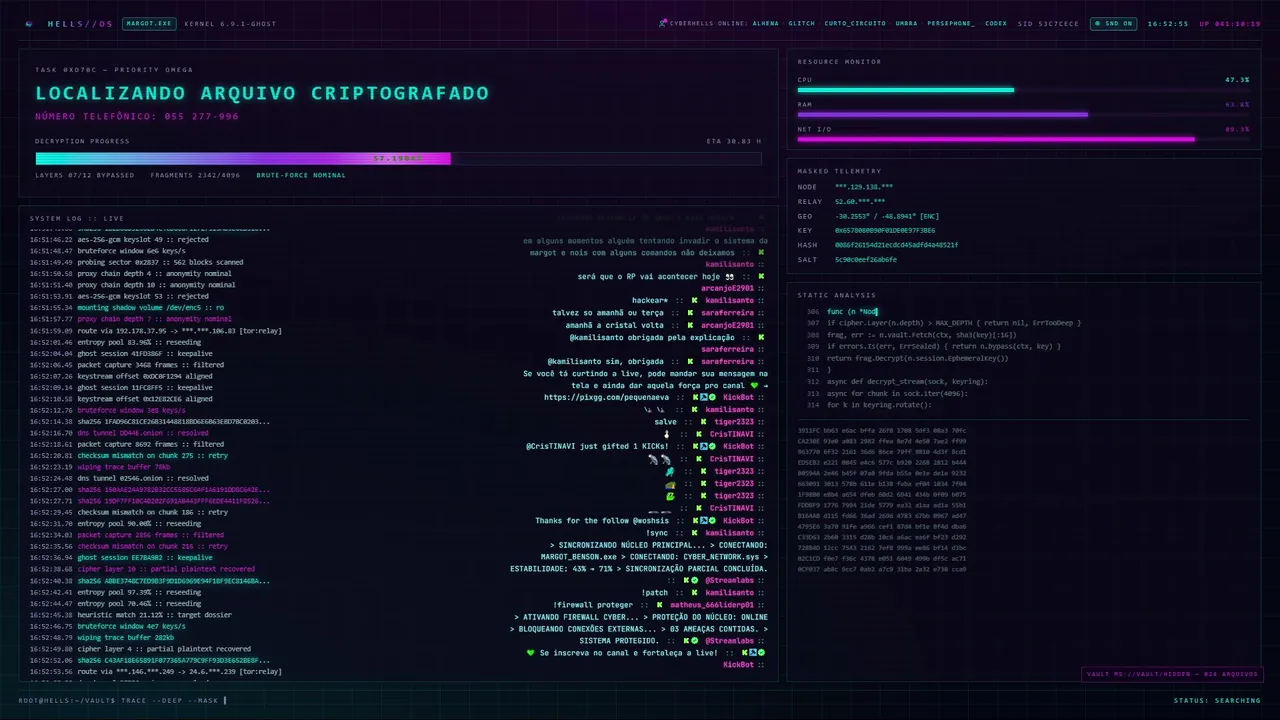Viewport: 1280px width, 720px height.
Task: Click the HASH value 0086f26154d21ecdcd45adfd4a40521f
Action: (896, 245)
